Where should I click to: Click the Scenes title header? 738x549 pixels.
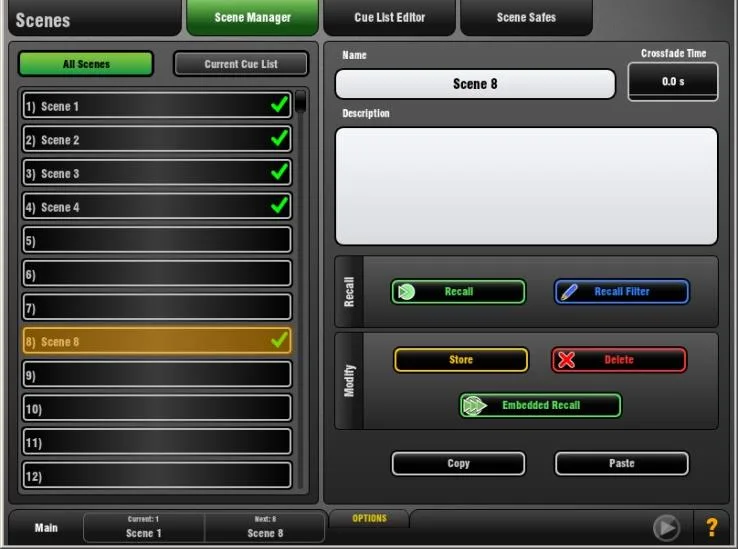pyautogui.click(x=43, y=21)
